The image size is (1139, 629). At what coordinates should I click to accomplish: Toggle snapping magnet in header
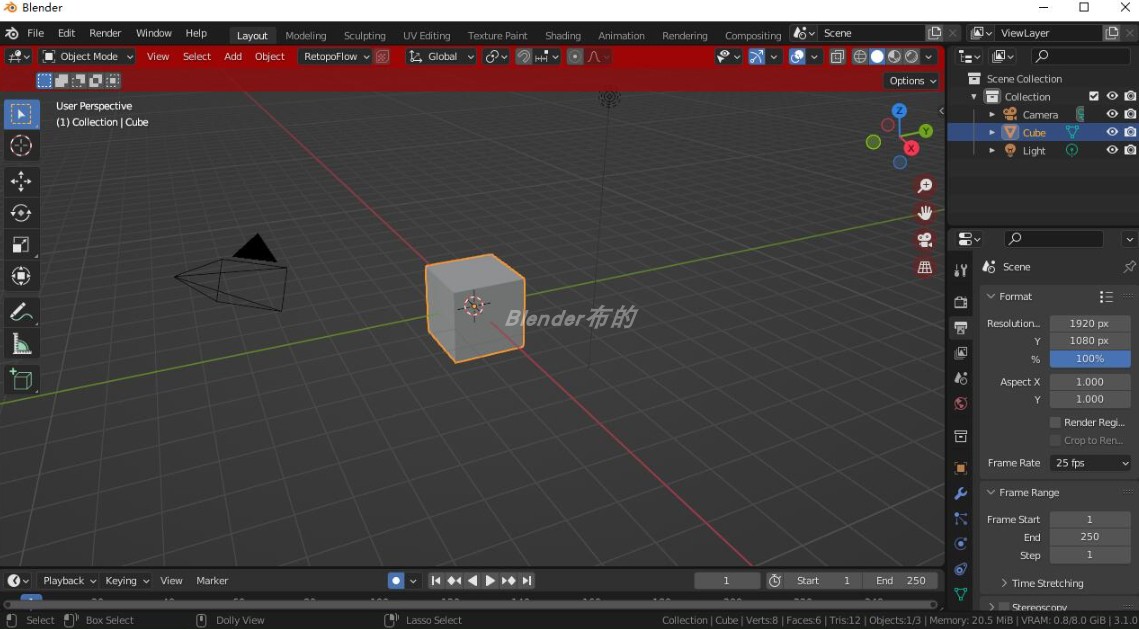pos(523,57)
